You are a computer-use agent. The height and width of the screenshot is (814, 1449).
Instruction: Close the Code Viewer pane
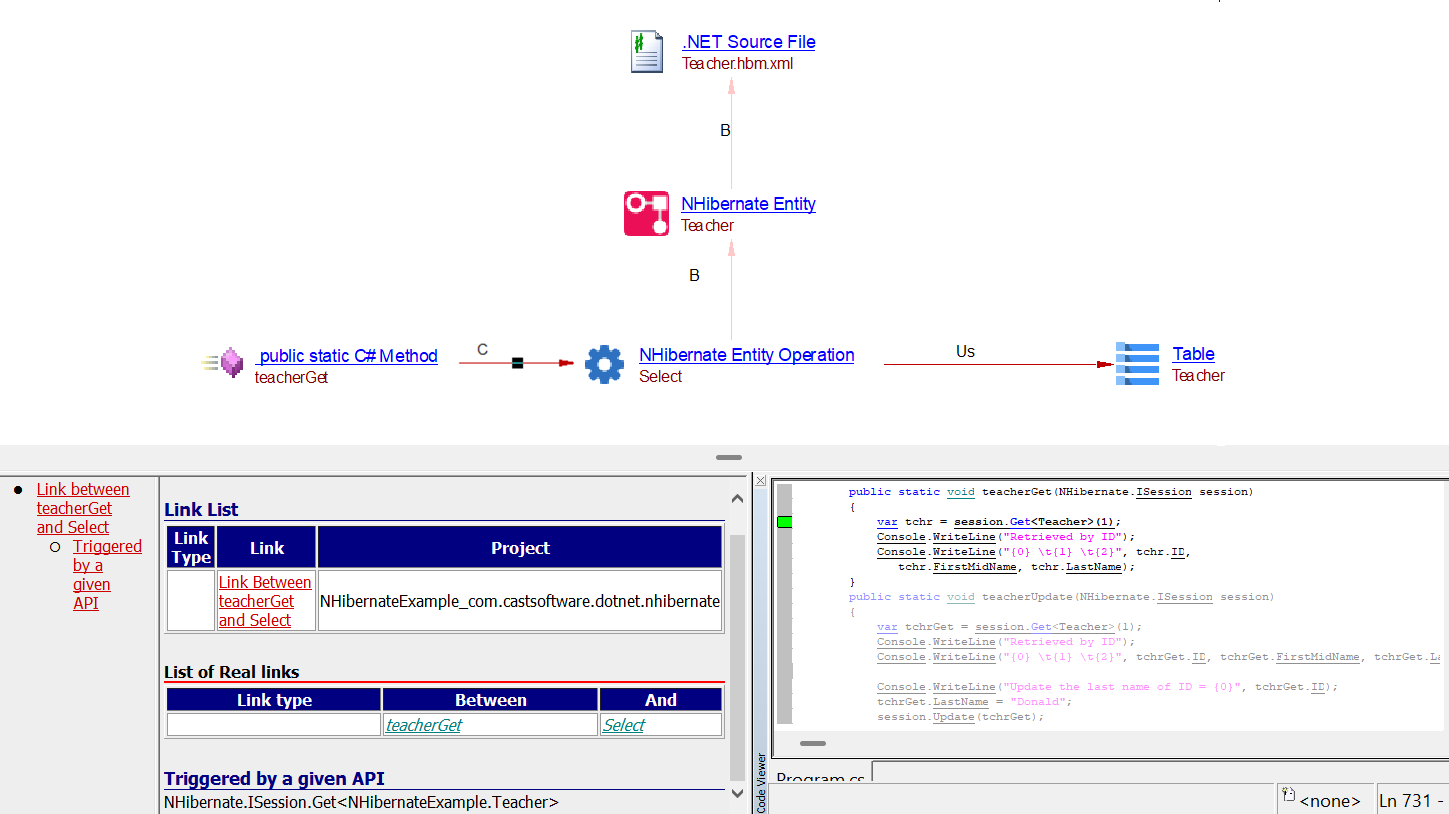(x=760, y=481)
